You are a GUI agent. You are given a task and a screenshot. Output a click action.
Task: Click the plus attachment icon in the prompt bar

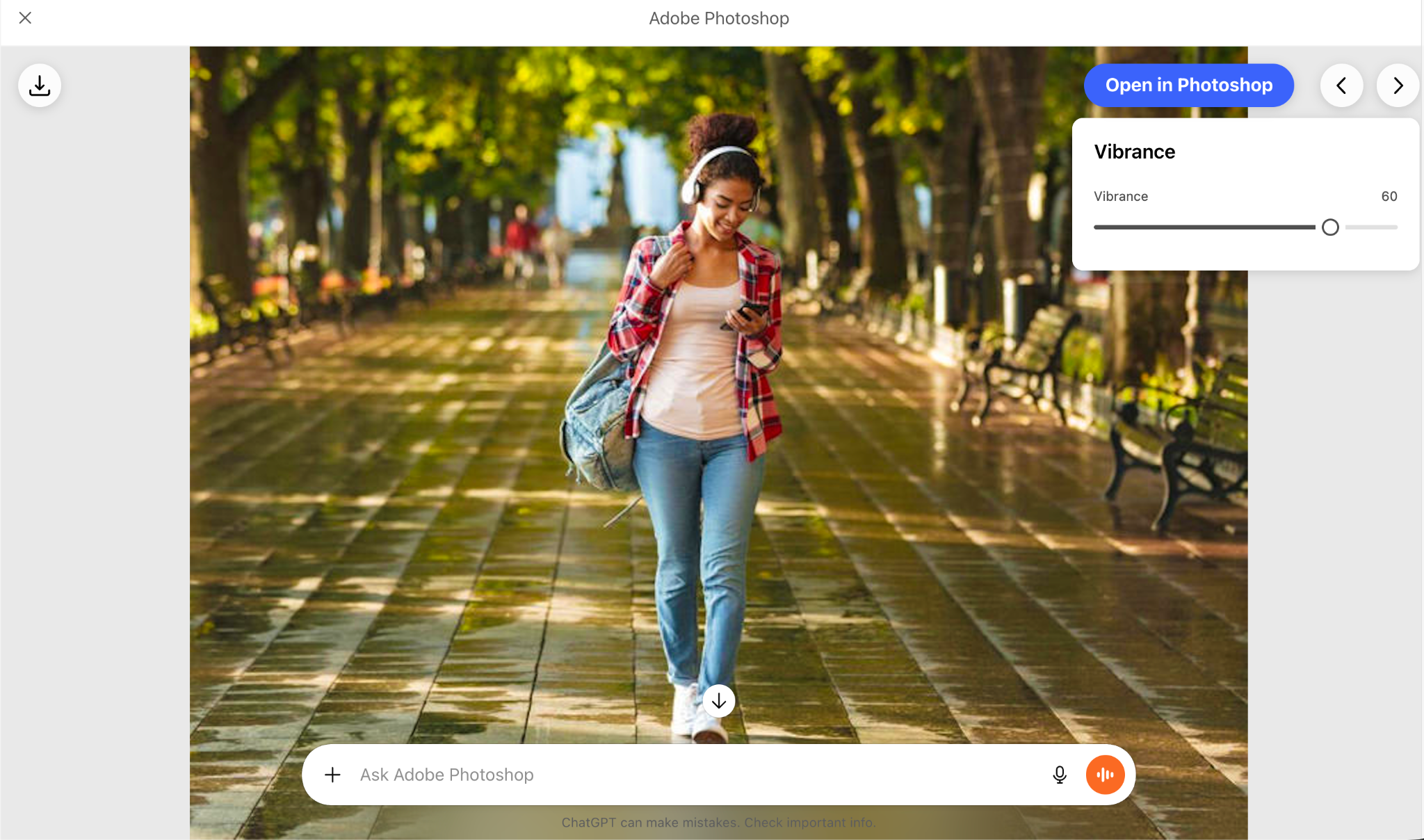click(332, 775)
